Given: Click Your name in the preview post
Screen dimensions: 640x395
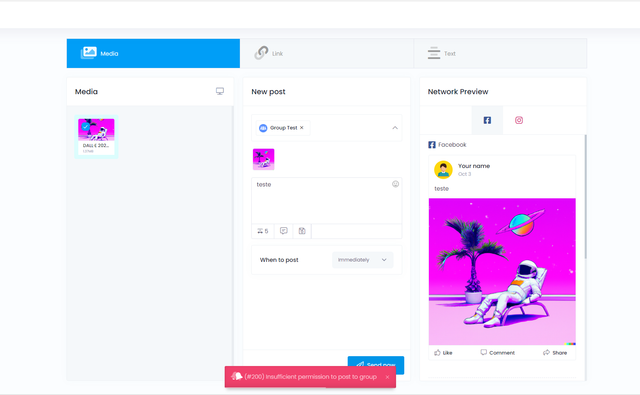Looking at the screenshot, I should point(474,166).
